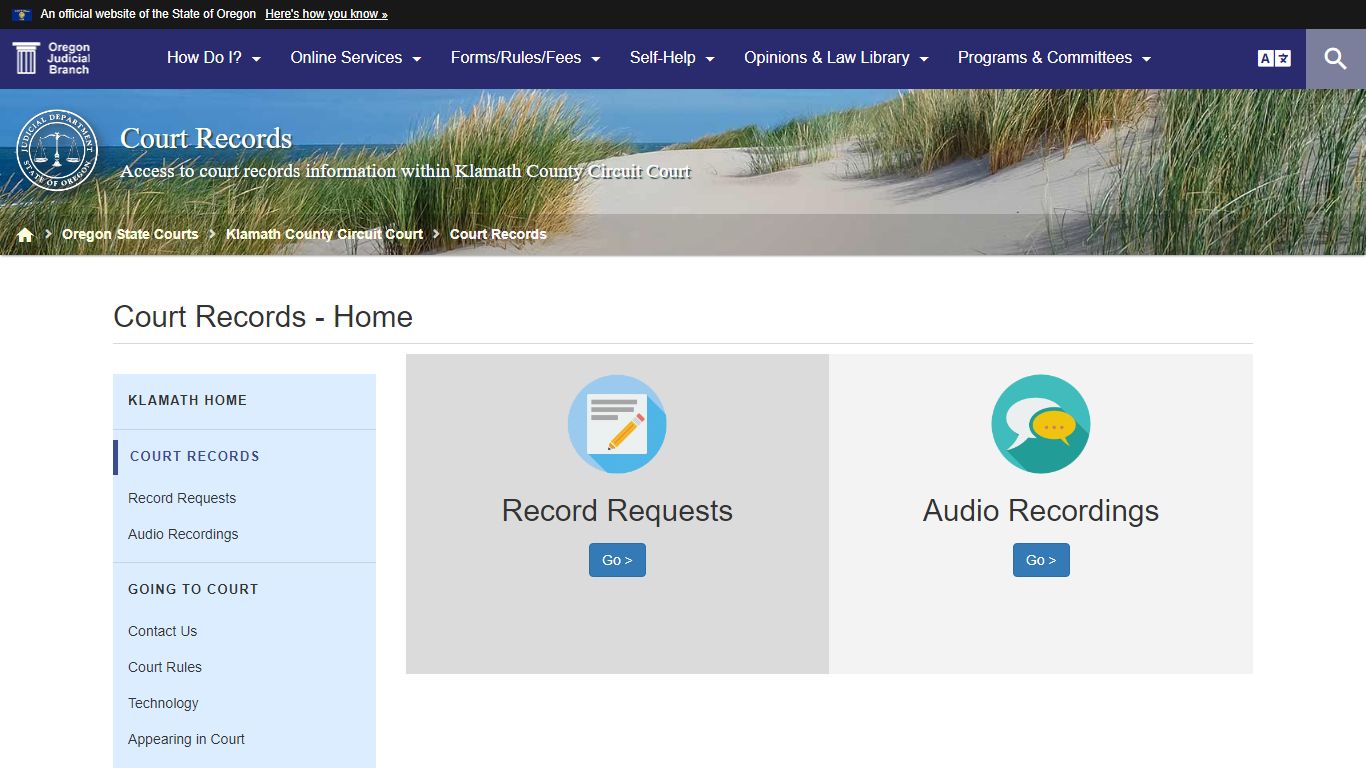The image size is (1366, 768).
Task: Click the Court Records banner title
Action: tap(206, 138)
